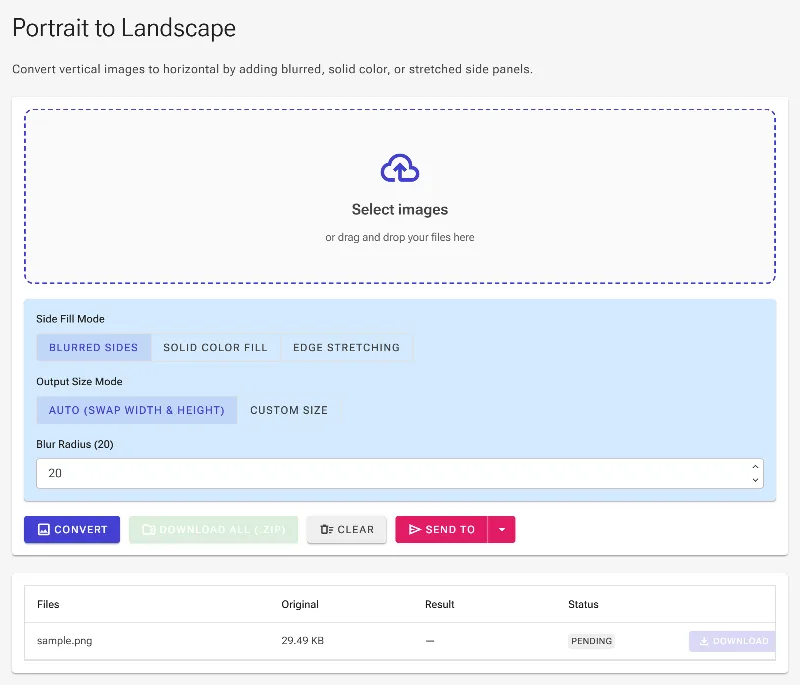Open the Send To dropdown arrow
Viewport: 800px width, 685px height.
point(502,529)
